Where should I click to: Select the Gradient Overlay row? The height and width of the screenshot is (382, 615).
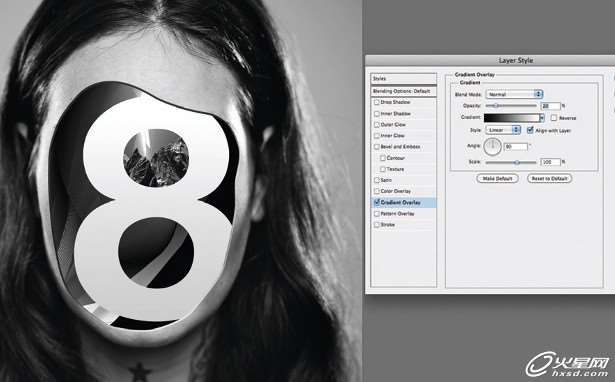point(403,202)
